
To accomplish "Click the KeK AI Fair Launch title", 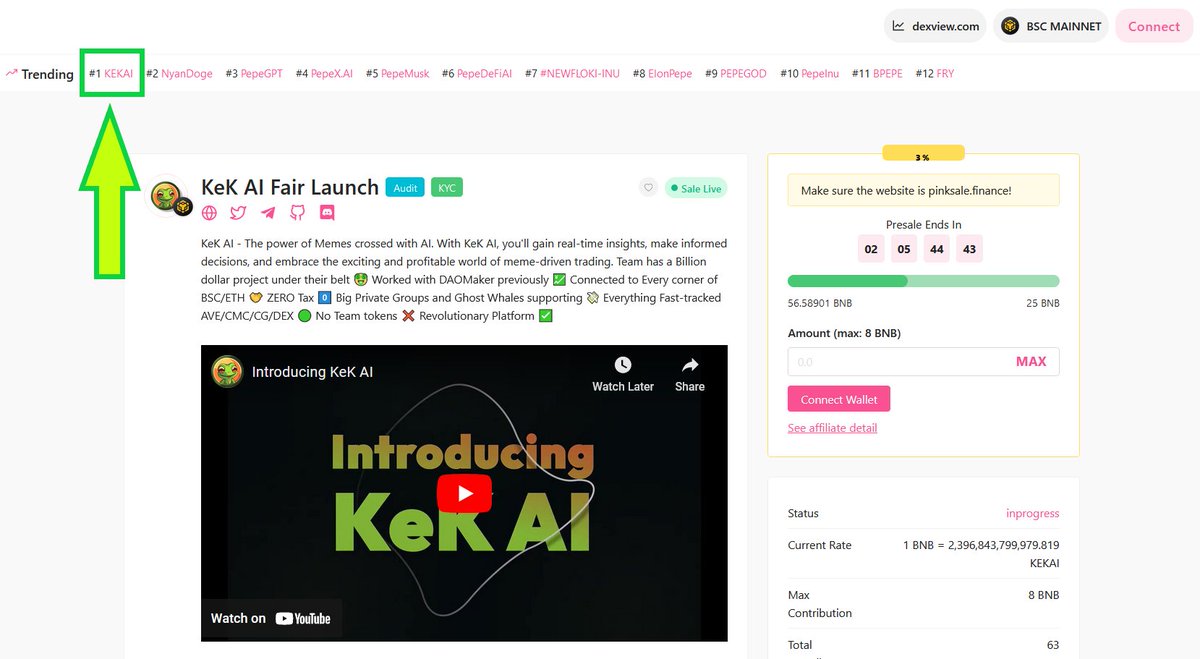I will (290, 187).
